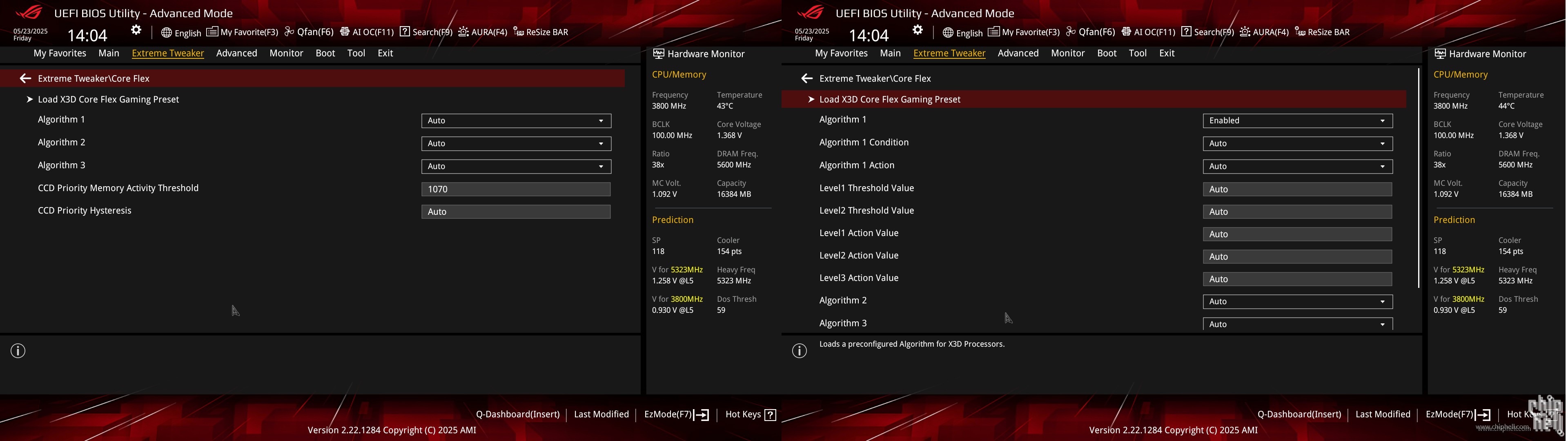Click the Hardware Monitor icon in right screen
Screen dimensions: 1568x441
coord(1439,53)
